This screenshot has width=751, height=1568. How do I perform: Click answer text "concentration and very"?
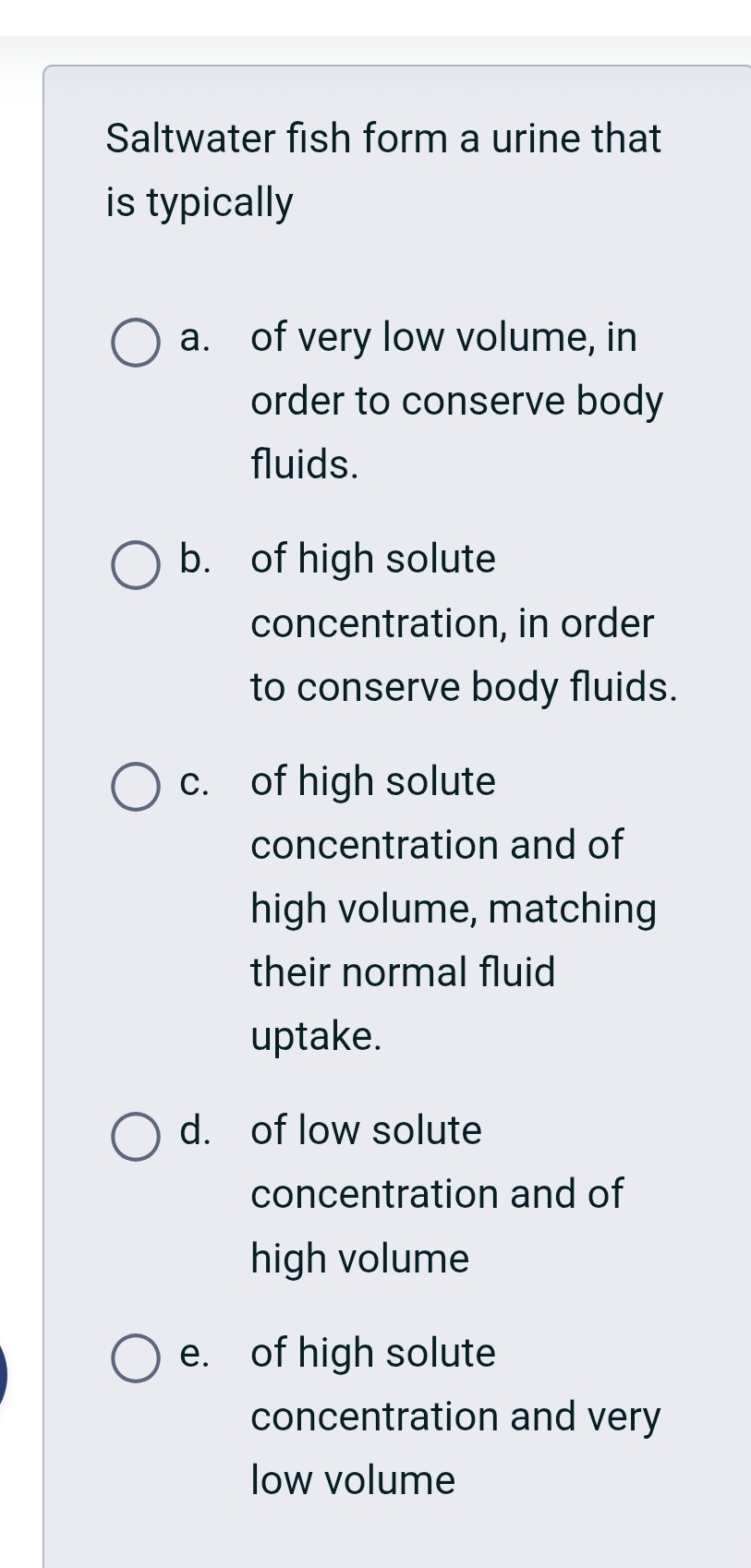pyautogui.click(x=455, y=1417)
